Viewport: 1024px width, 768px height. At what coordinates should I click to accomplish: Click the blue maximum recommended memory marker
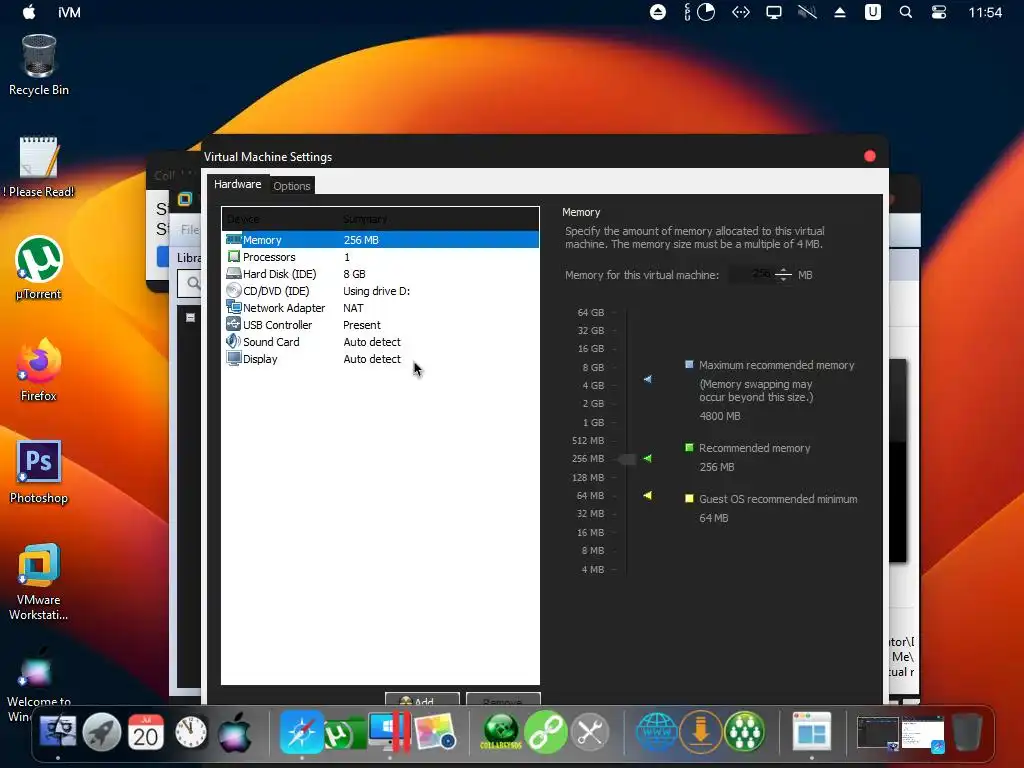tap(648, 379)
